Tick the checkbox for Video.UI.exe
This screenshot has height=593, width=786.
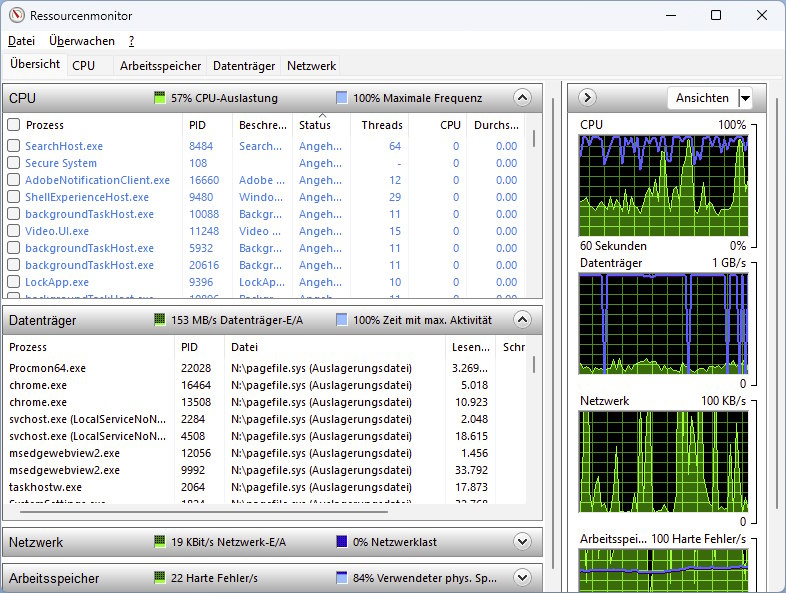pos(14,231)
